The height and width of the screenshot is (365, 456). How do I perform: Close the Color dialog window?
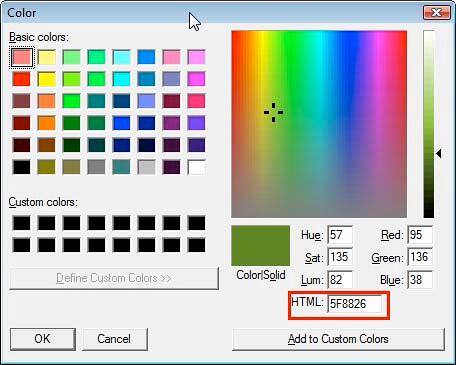pyautogui.click(x=436, y=13)
